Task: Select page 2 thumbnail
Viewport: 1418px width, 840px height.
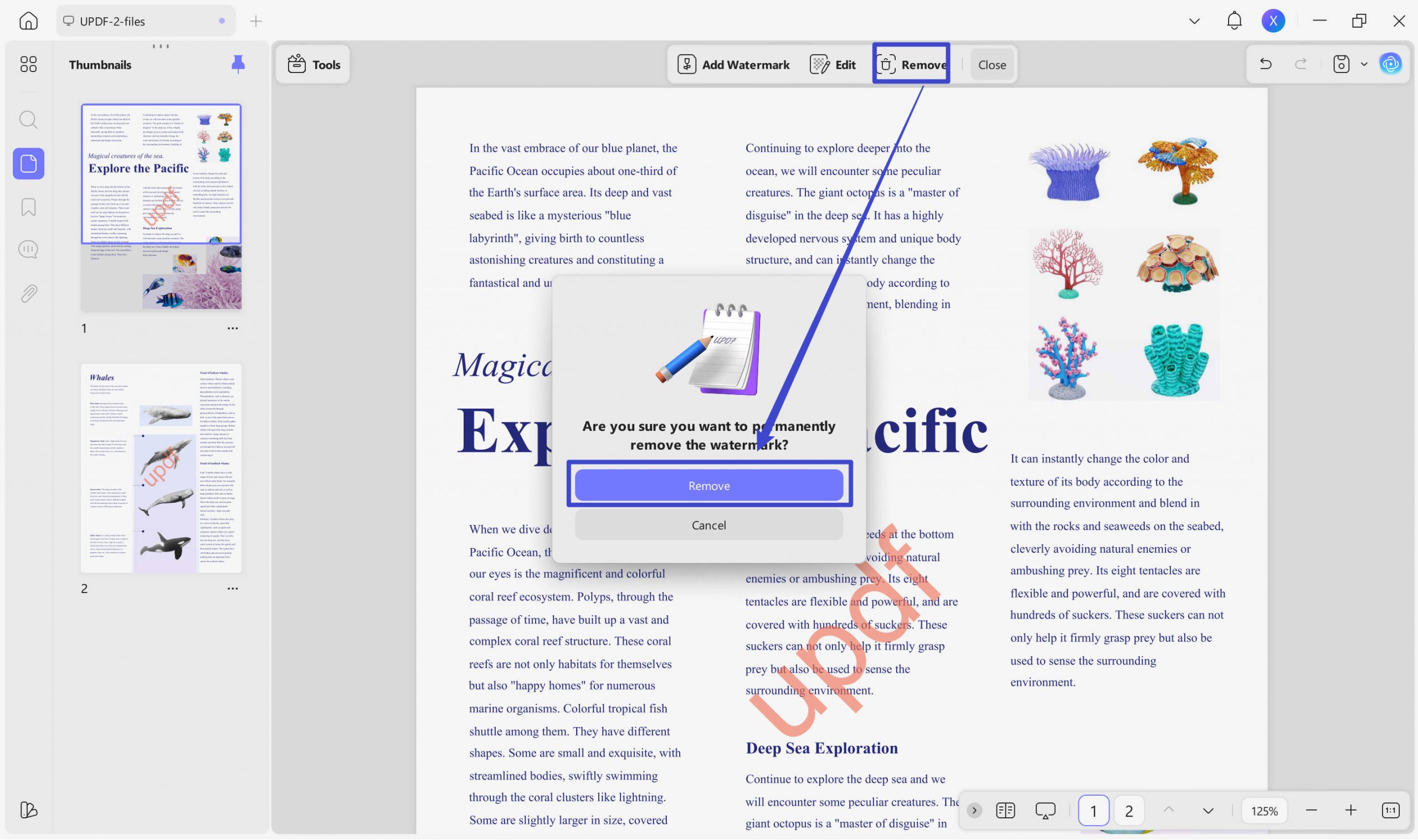Action: 161,468
